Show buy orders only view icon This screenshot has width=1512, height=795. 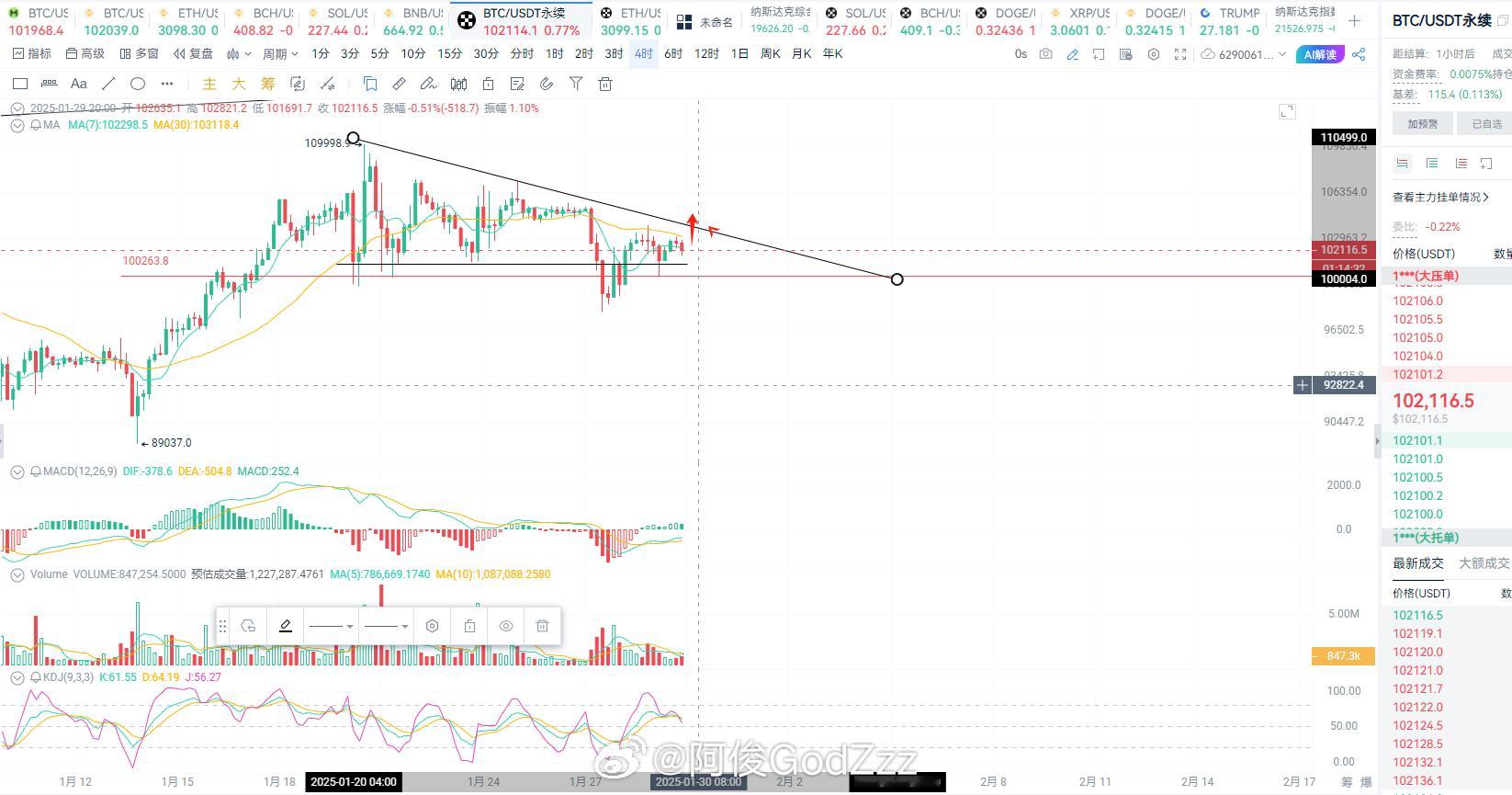tap(1431, 163)
